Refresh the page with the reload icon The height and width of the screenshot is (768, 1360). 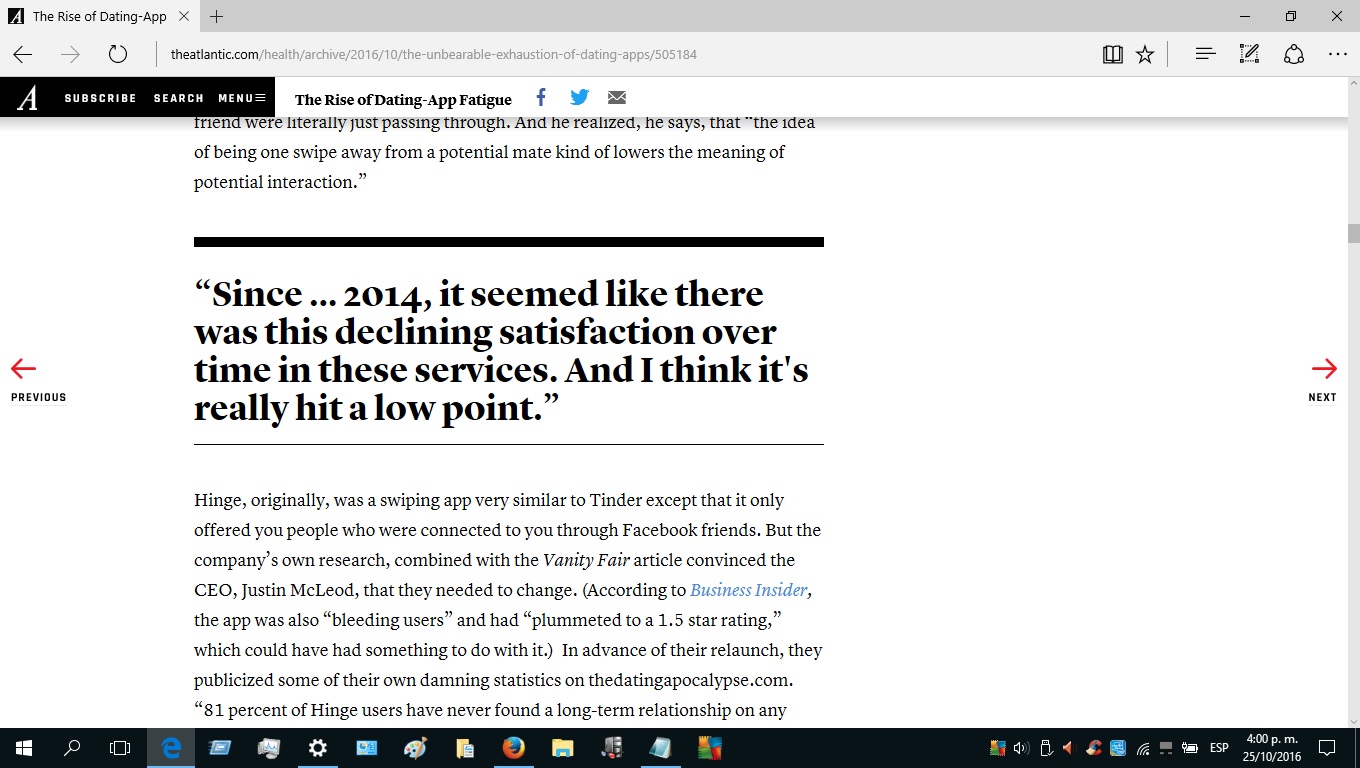pos(118,54)
